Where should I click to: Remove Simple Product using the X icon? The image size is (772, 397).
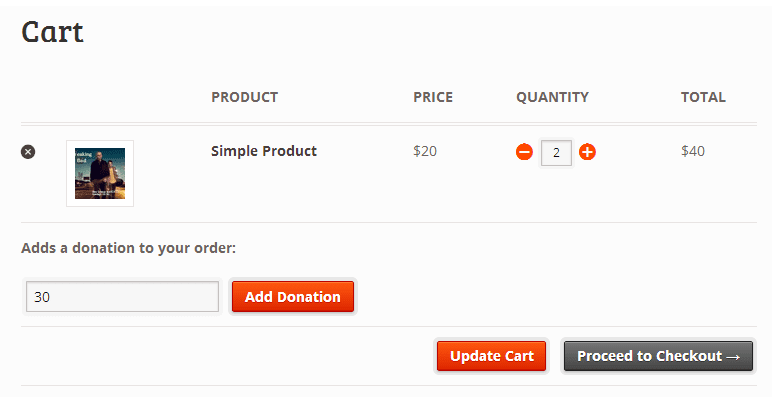28,152
